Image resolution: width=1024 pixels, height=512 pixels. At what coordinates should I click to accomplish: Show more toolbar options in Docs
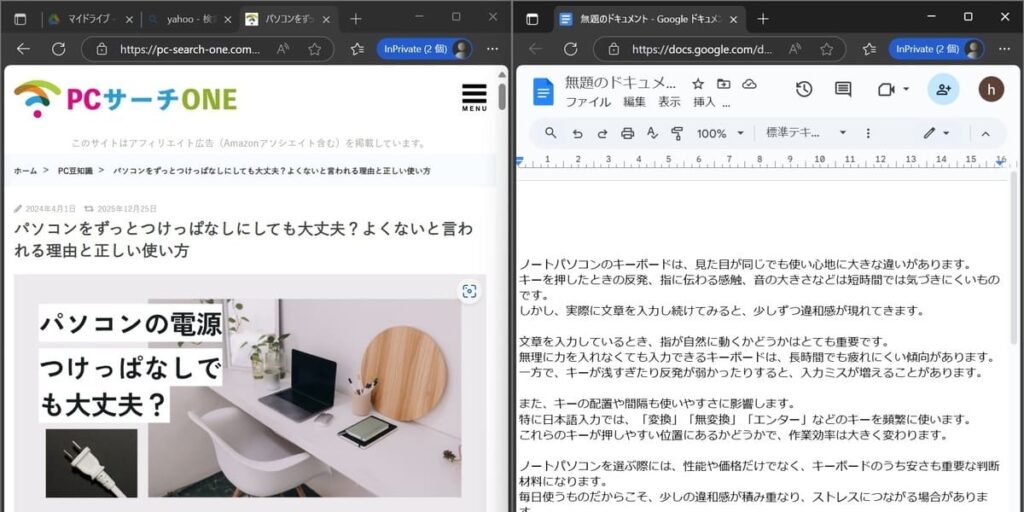867,133
